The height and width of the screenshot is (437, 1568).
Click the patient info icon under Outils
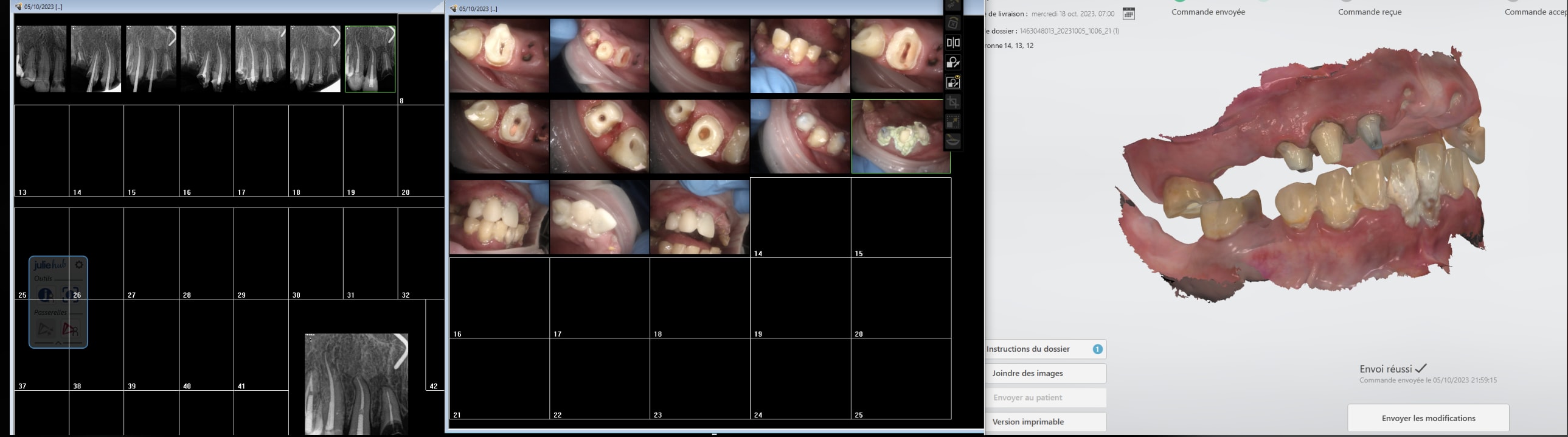[45, 296]
